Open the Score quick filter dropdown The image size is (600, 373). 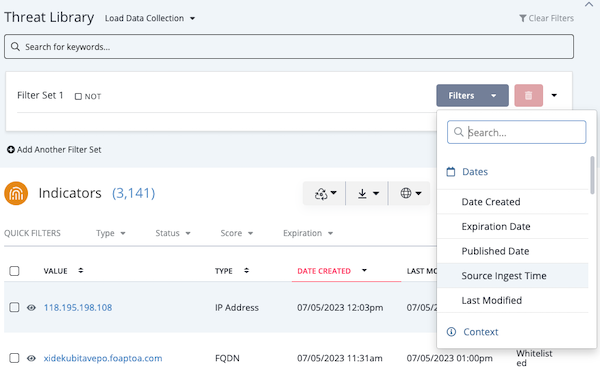[x=236, y=233]
